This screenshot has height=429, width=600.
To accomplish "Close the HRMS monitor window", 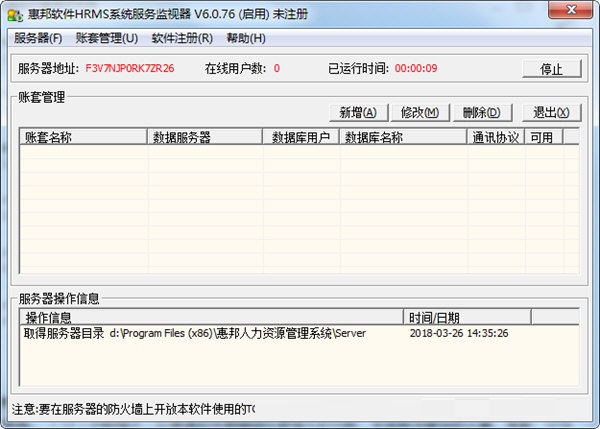I will click(x=571, y=10).
